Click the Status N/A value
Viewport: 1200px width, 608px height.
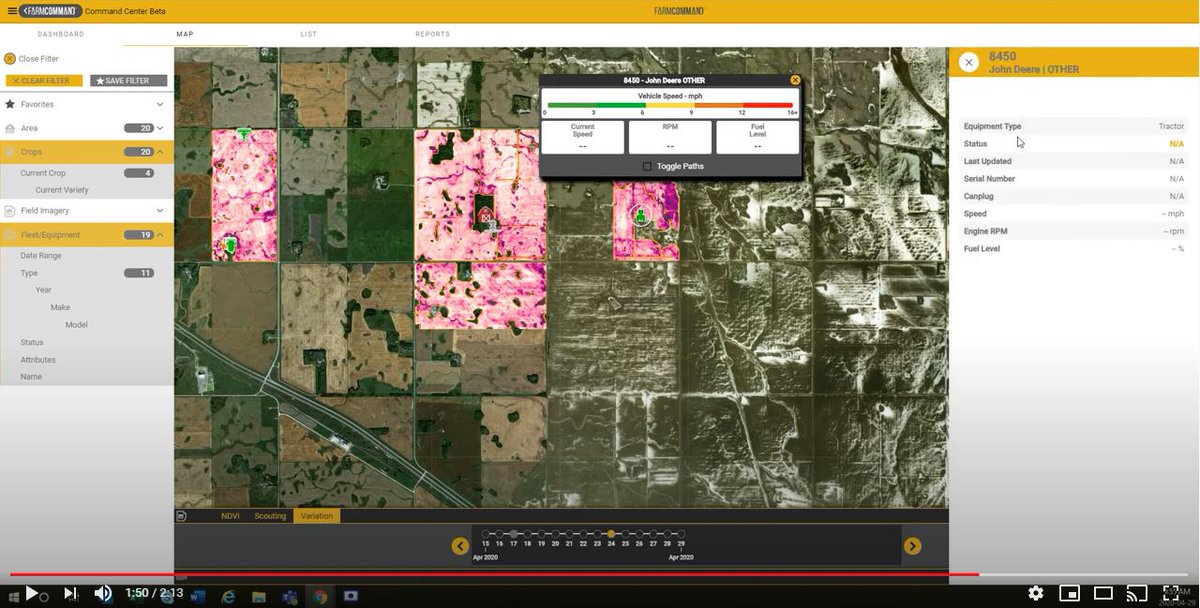click(1176, 144)
